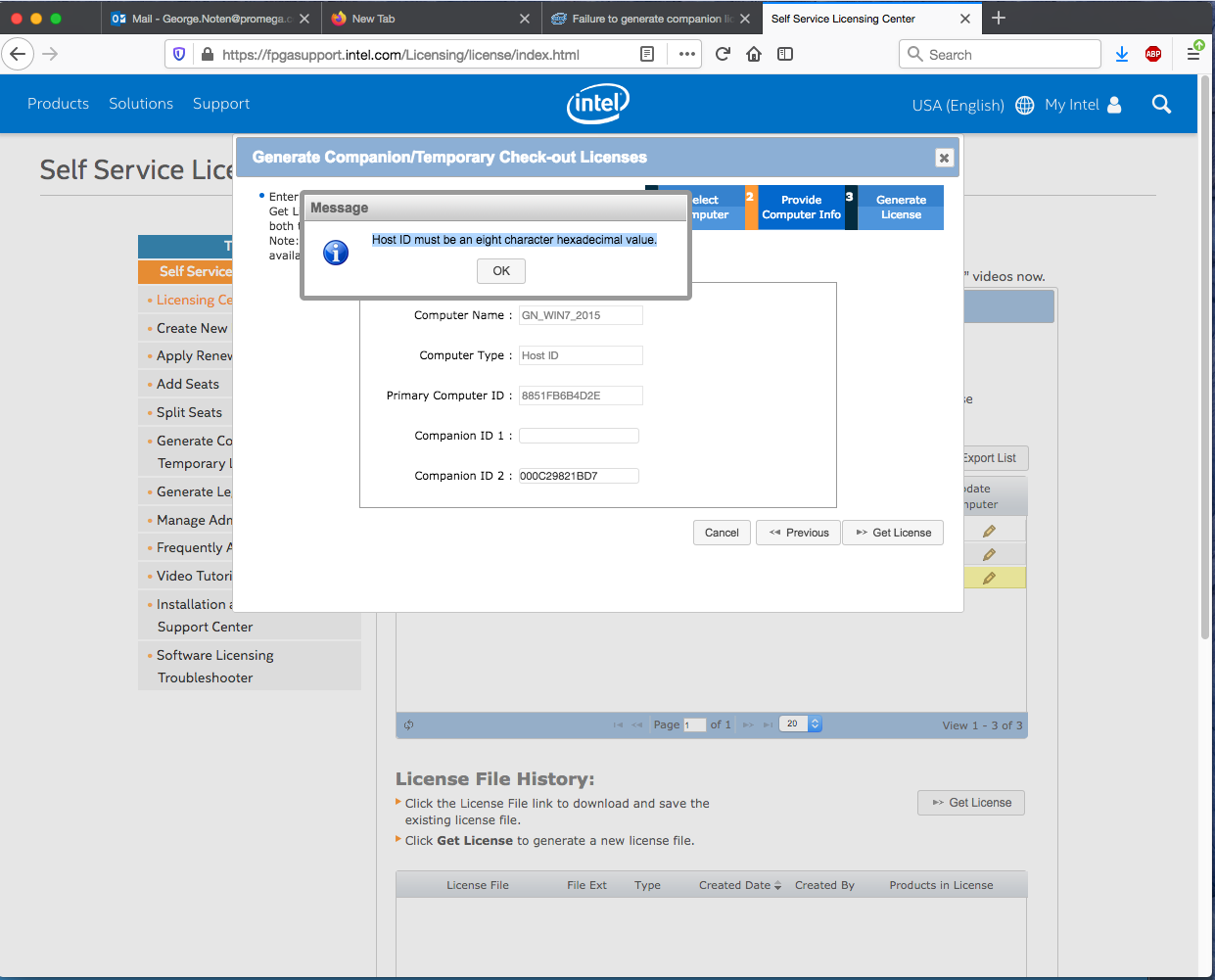This screenshot has width=1215, height=980.
Task: Click the Created By column header
Action: pyautogui.click(x=824, y=885)
